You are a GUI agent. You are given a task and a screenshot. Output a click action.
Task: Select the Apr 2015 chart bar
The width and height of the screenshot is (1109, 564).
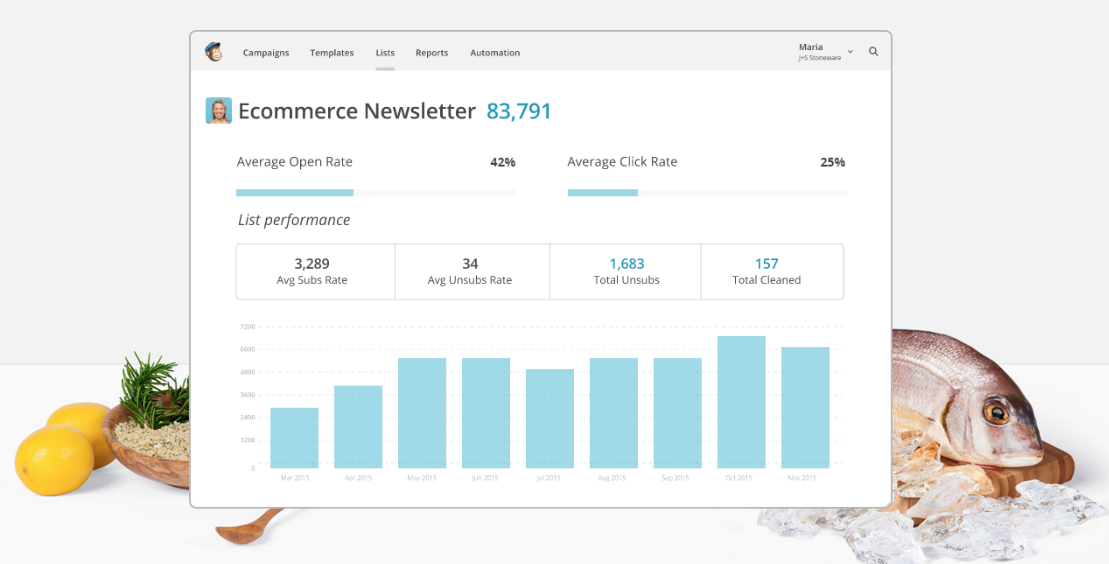359,427
